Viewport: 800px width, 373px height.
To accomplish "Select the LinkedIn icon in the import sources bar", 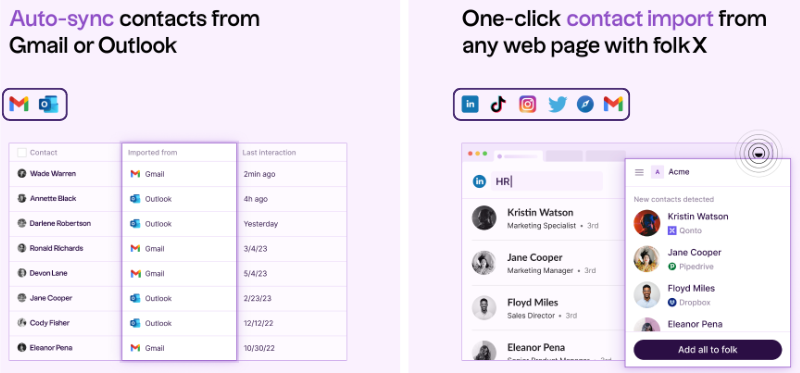I will pos(470,104).
